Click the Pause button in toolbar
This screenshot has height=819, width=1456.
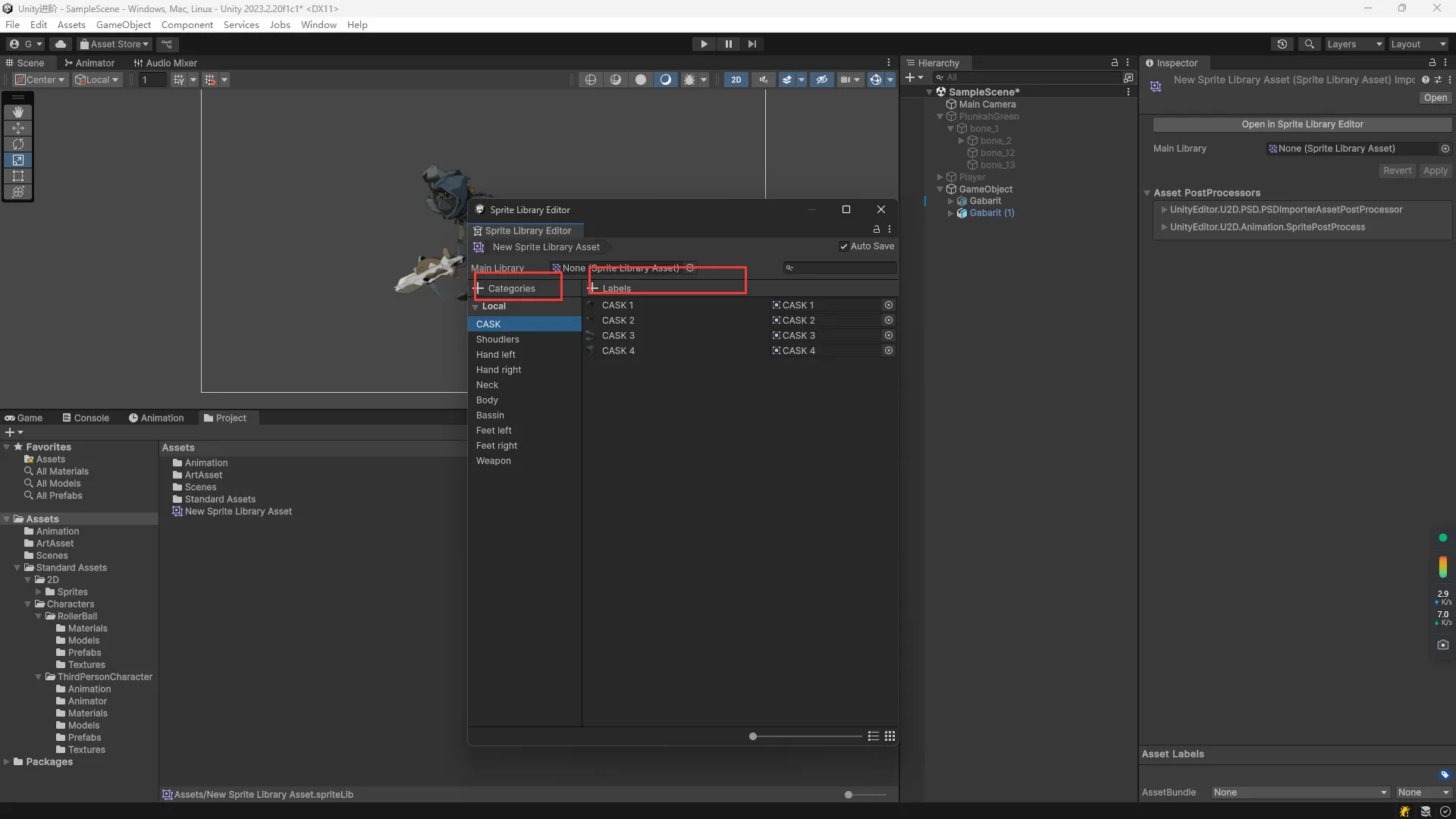(728, 44)
